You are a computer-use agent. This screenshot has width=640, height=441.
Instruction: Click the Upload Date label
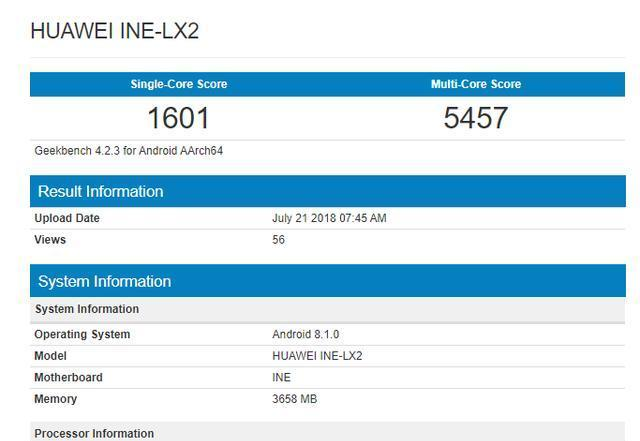[x=67, y=218]
